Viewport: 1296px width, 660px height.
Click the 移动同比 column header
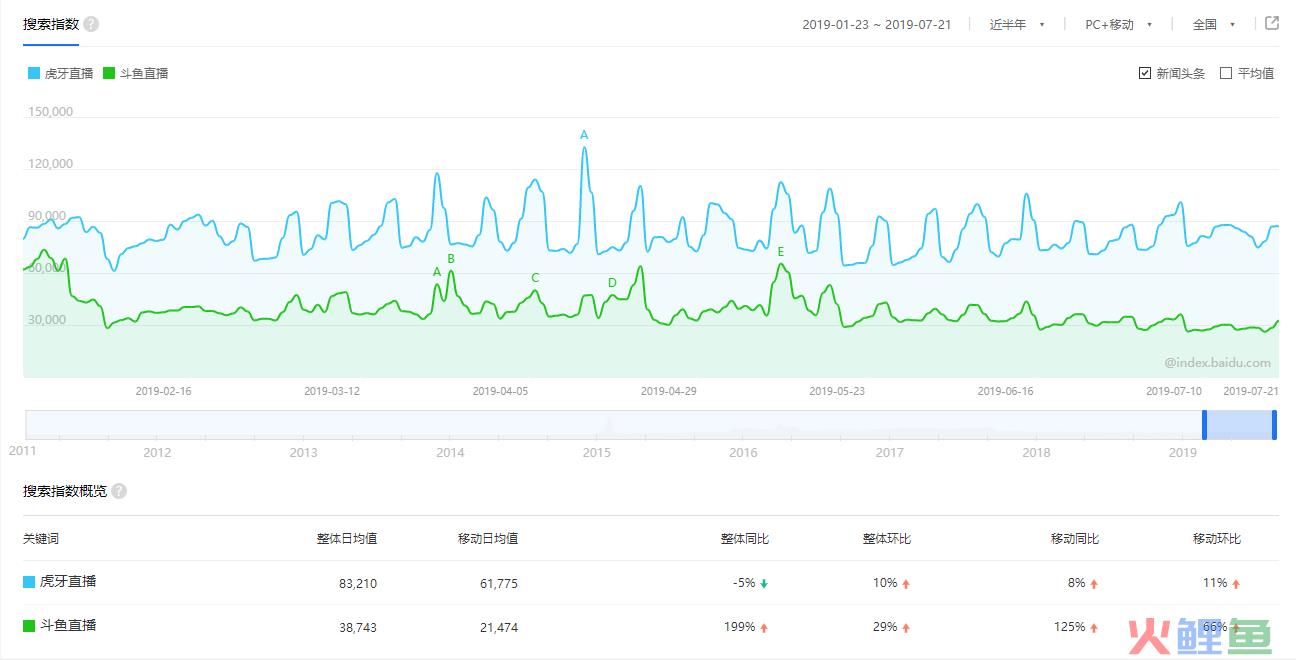(1075, 538)
